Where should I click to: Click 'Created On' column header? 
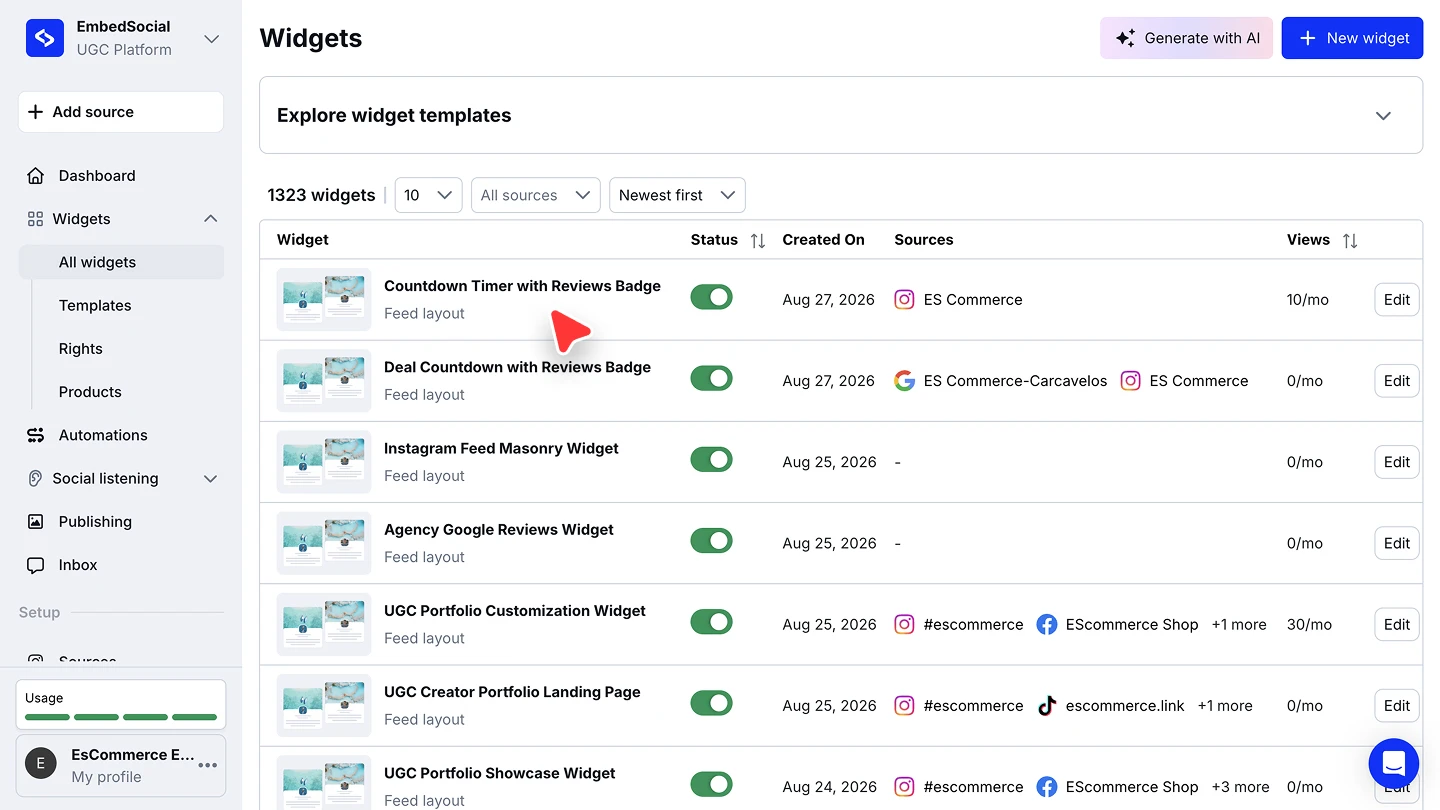click(x=823, y=240)
